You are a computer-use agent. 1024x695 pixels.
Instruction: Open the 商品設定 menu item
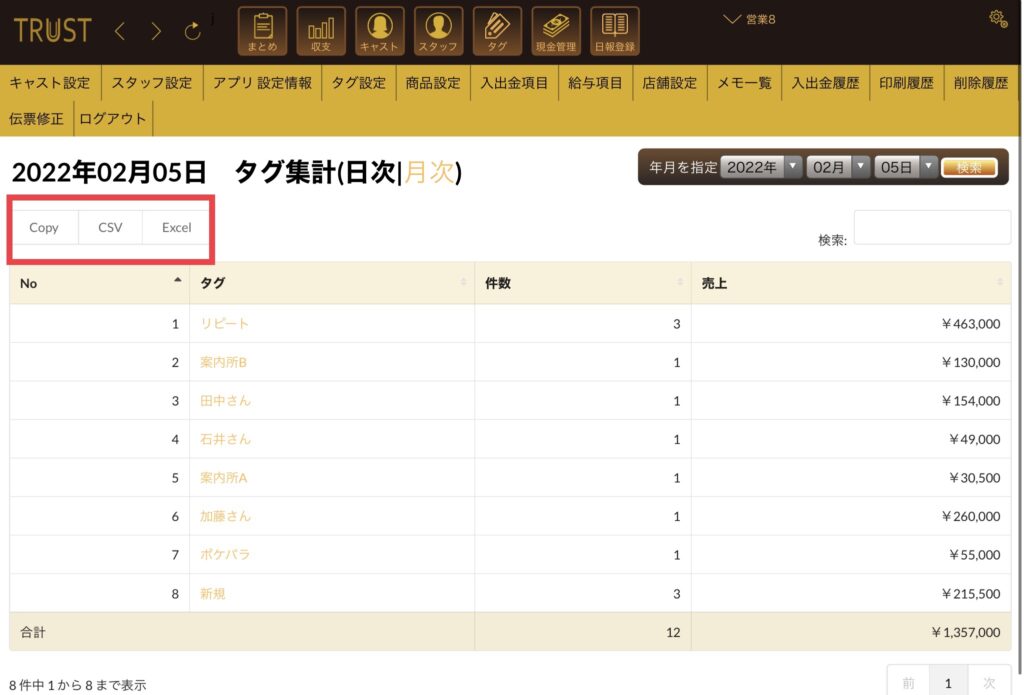tap(432, 83)
